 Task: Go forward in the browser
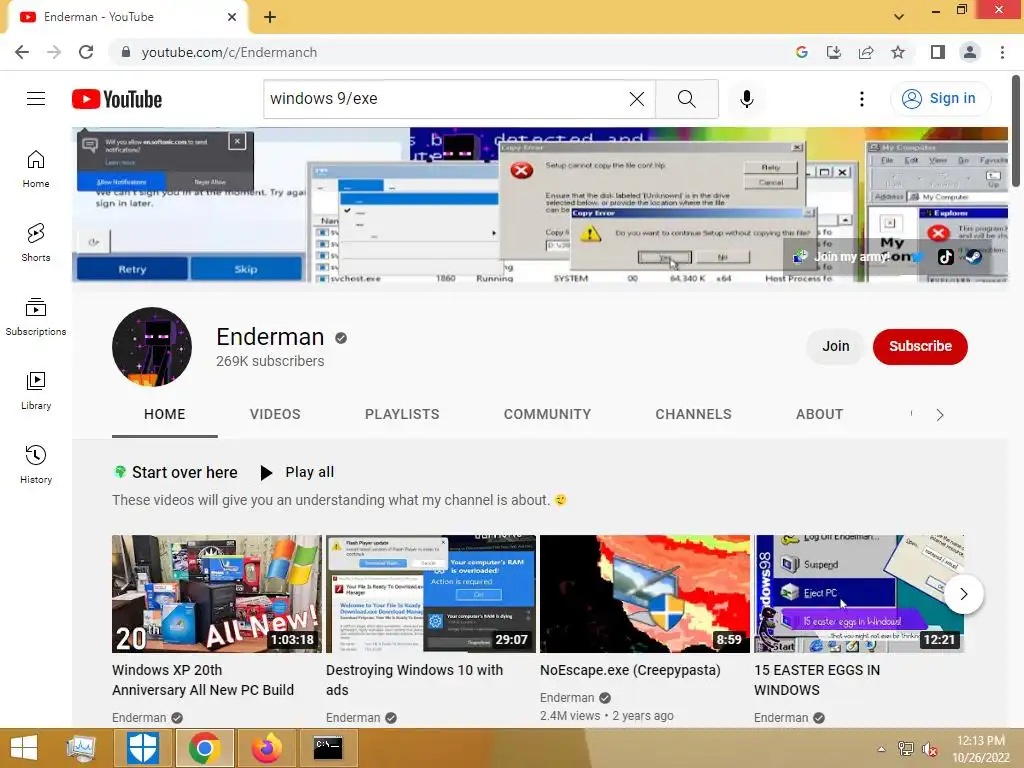(x=54, y=52)
